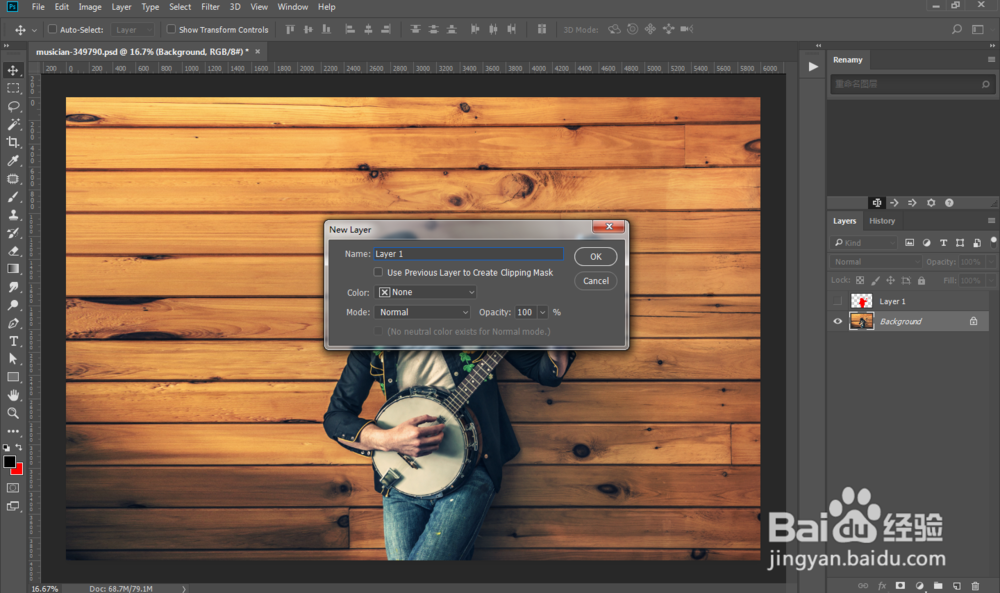The image size is (1000, 593).
Task: Open the Image menu
Action: pyautogui.click(x=90, y=7)
